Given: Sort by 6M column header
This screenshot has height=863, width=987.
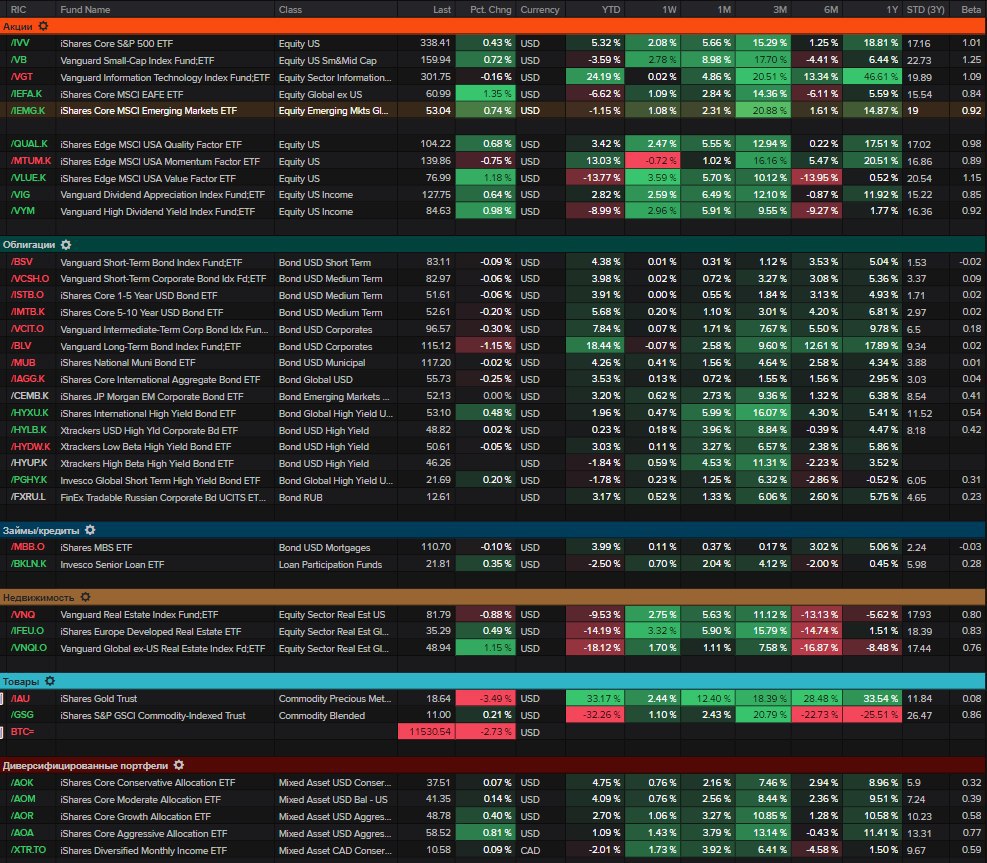Looking at the screenshot, I should (831, 9).
